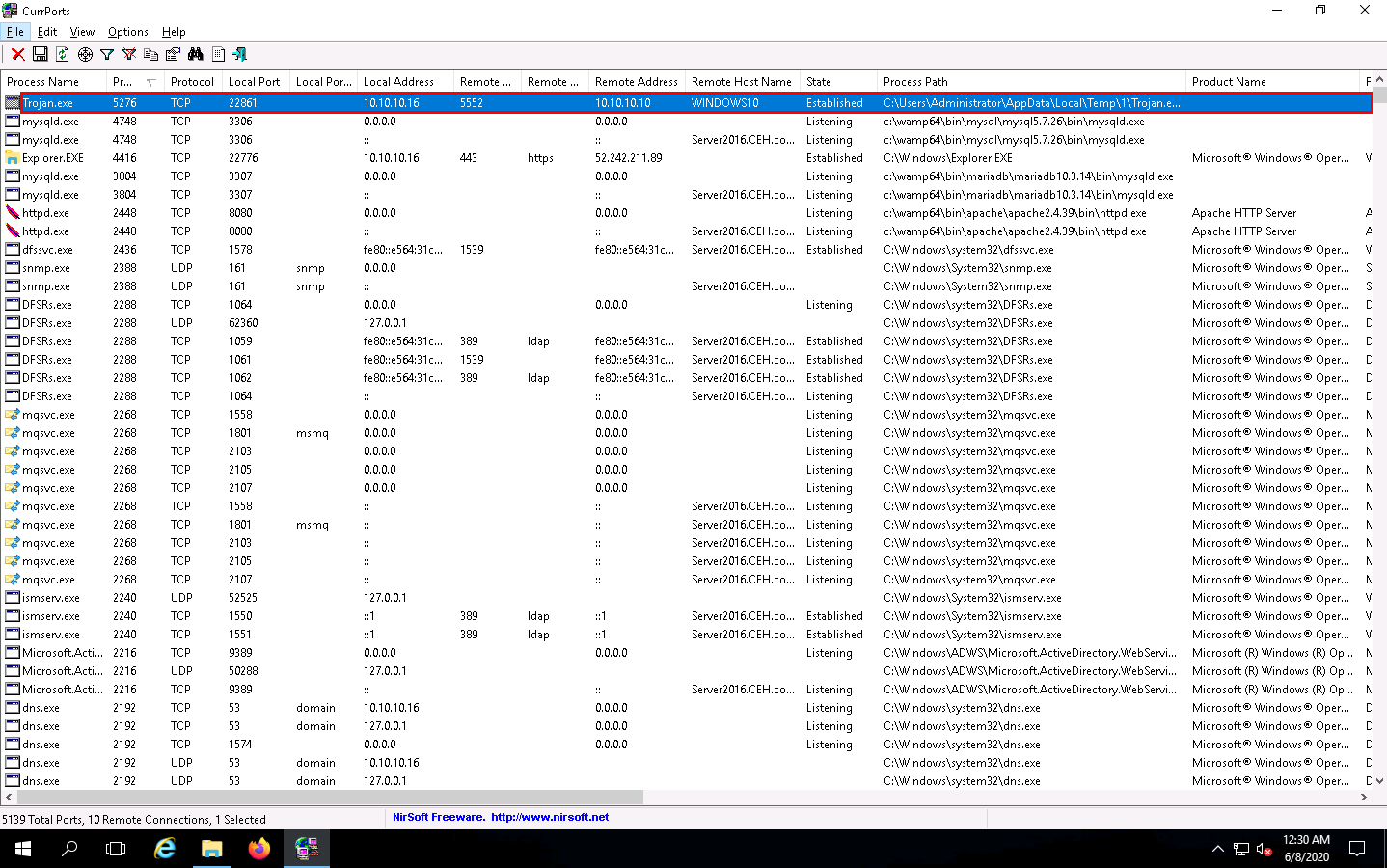This screenshot has height=868, width=1387.
Task: Open Task View on the taskbar
Action: (x=116, y=849)
